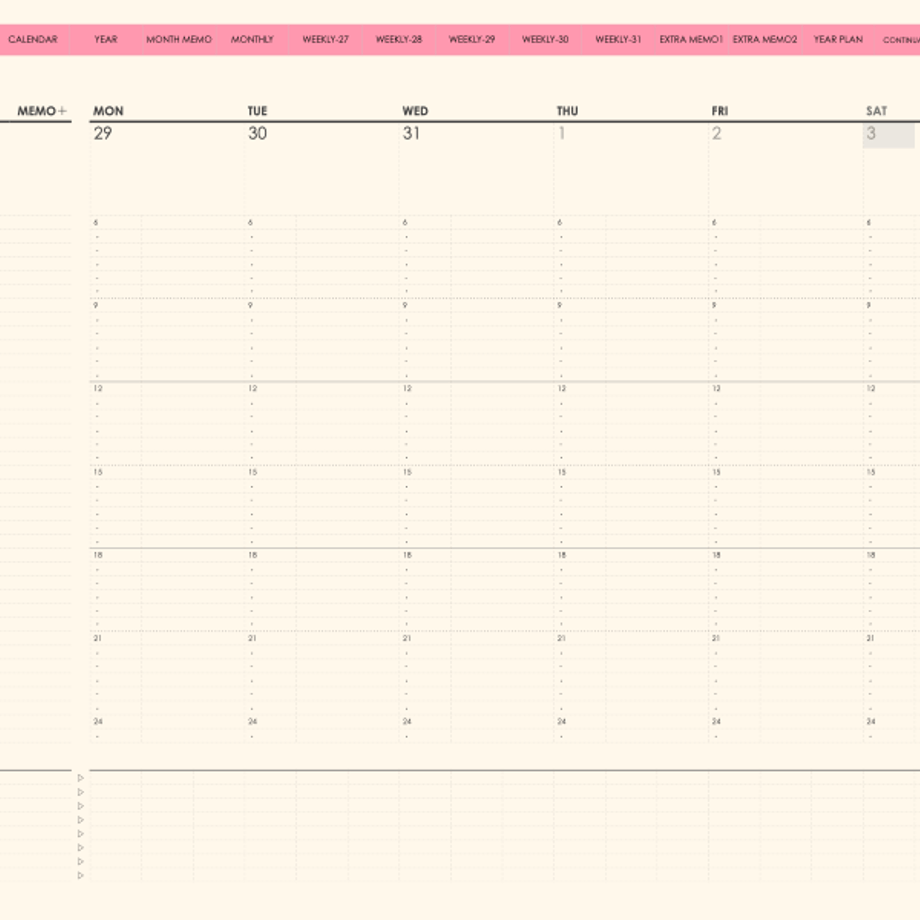
Task: Select the WEEKLY-30 tab
Action: click(545, 39)
